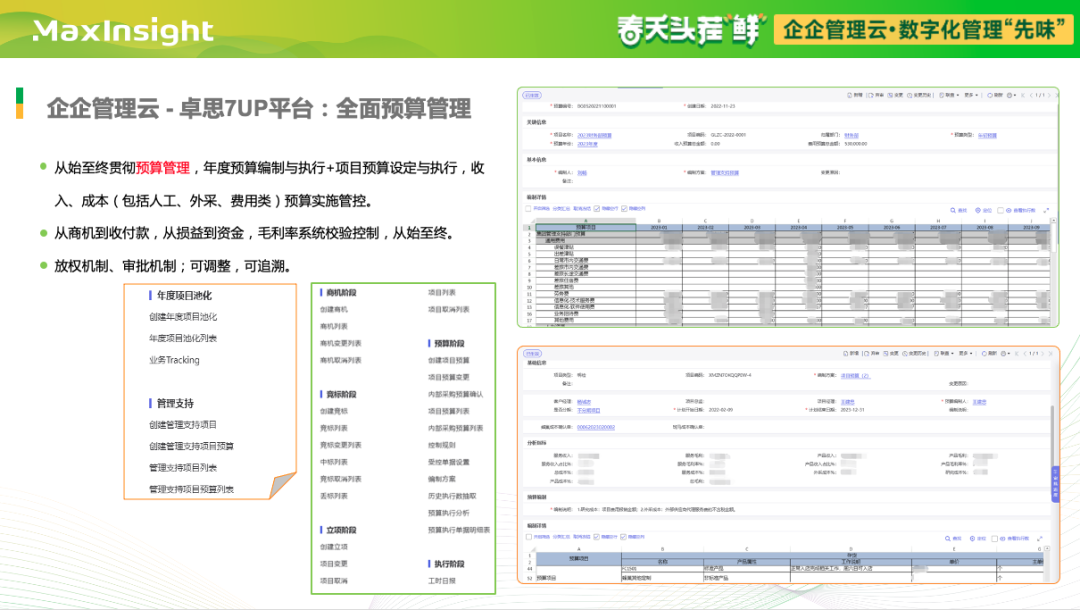Open the 更多 dropdown in bottom form toolbar
The width and height of the screenshot is (1080, 610).
tap(965, 354)
